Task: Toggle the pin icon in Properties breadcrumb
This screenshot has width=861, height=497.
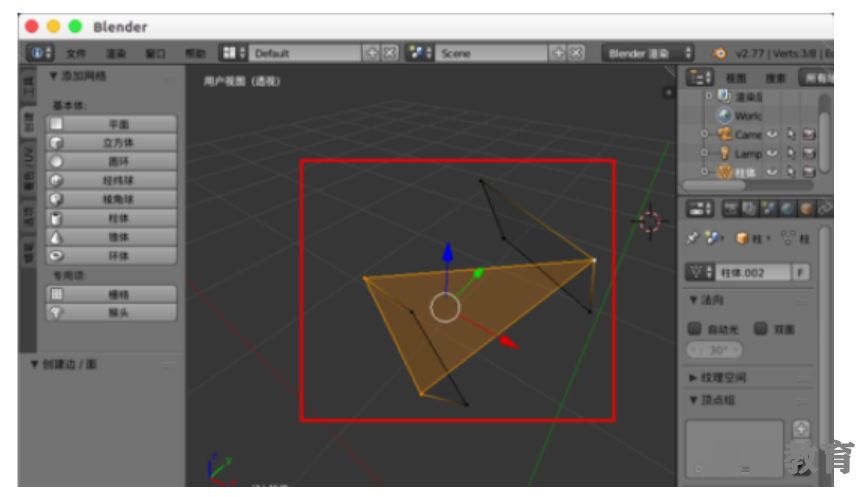Action: tap(692, 238)
